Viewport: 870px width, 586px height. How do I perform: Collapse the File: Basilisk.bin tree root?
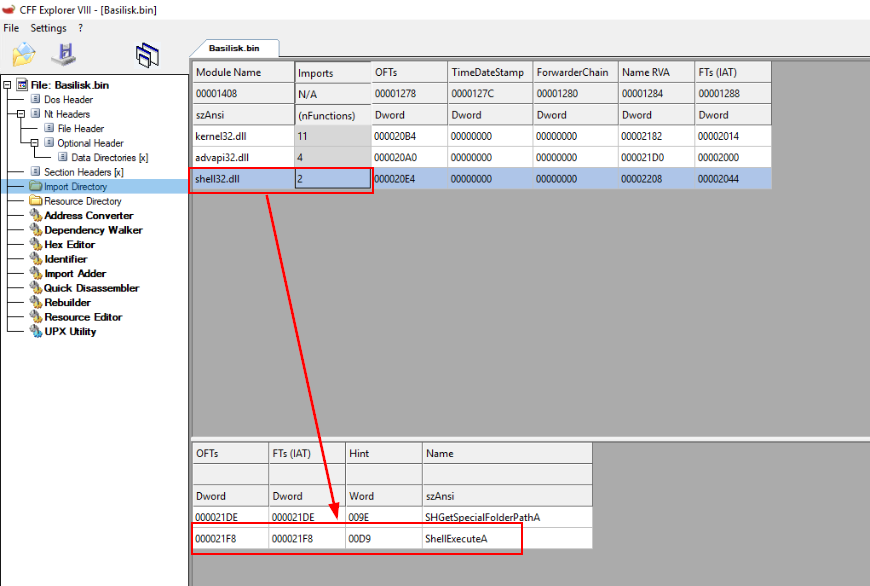[7, 85]
